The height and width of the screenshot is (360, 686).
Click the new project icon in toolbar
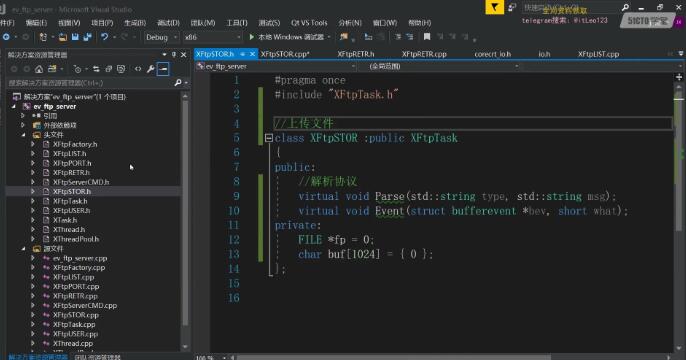[43, 37]
